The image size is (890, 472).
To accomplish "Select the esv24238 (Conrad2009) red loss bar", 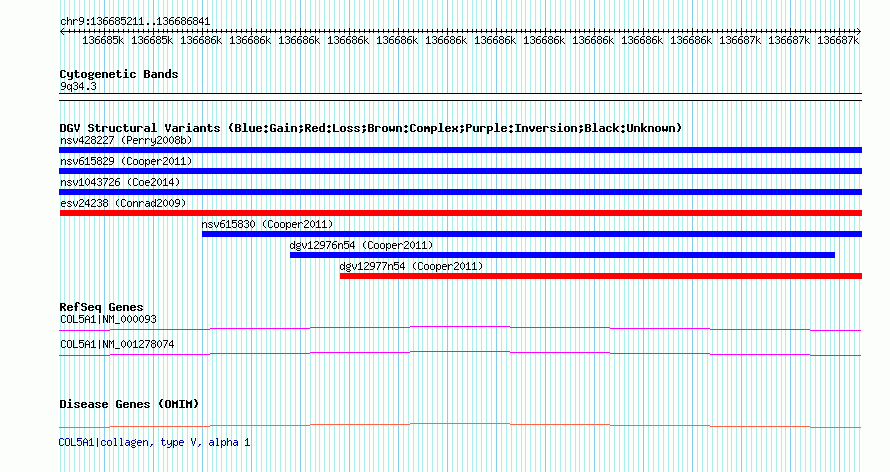I will pyautogui.click(x=460, y=213).
